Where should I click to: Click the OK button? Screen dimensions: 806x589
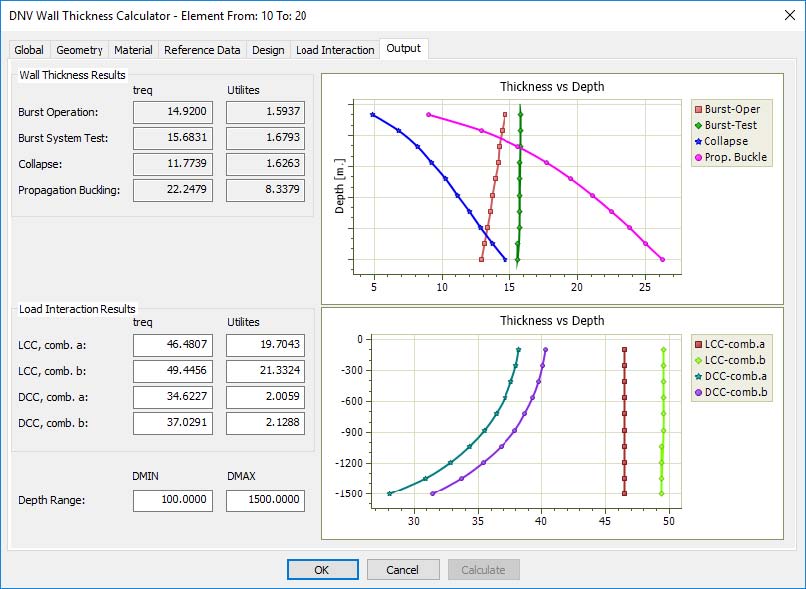tap(322, 569)
